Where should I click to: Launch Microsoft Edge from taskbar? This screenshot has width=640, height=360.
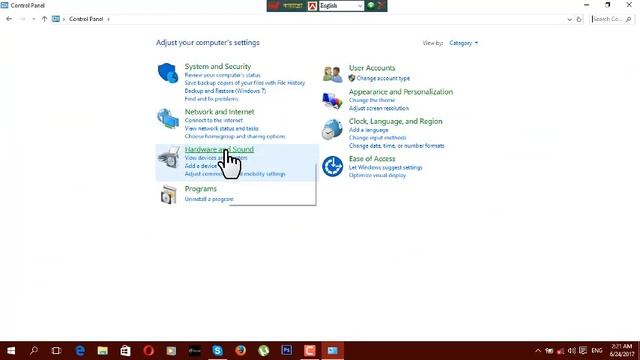tap(80, 351)
